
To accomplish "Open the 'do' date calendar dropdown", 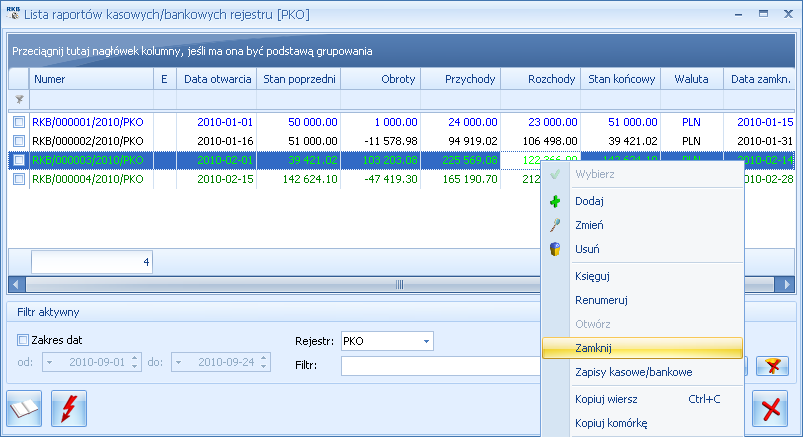I will [179, 363].
